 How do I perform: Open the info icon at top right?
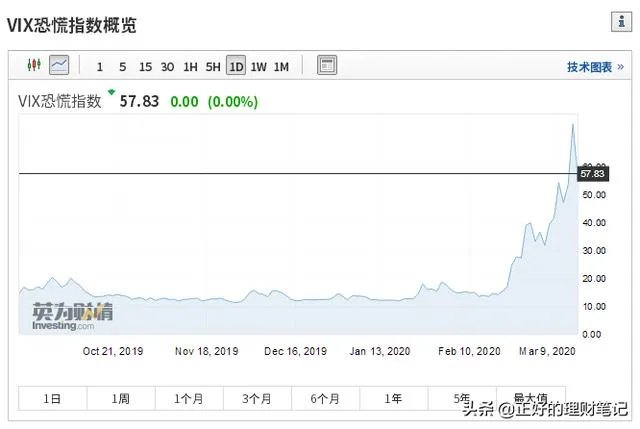[x=621, y=21]
